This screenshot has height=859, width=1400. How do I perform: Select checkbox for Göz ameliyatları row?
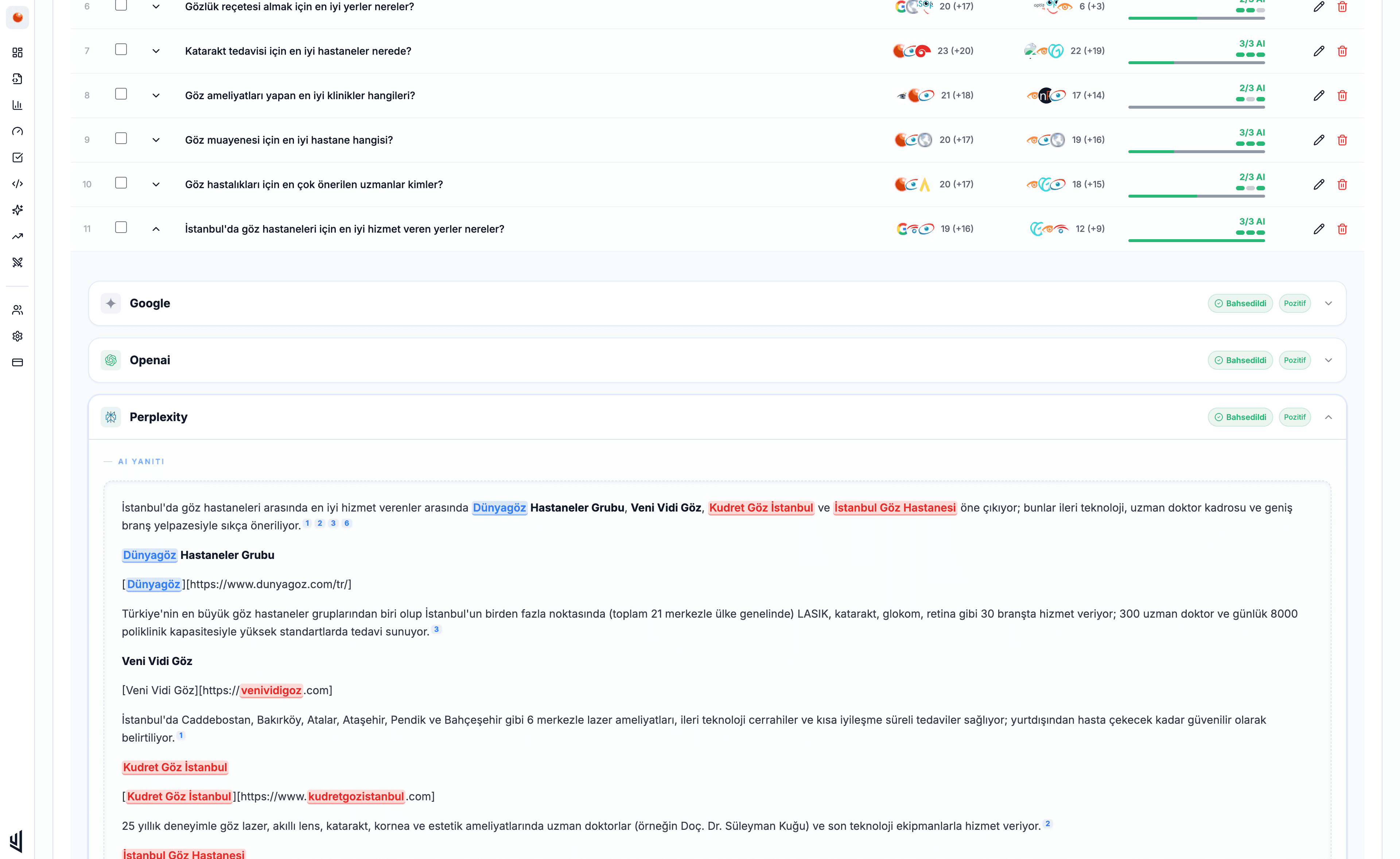121,94
